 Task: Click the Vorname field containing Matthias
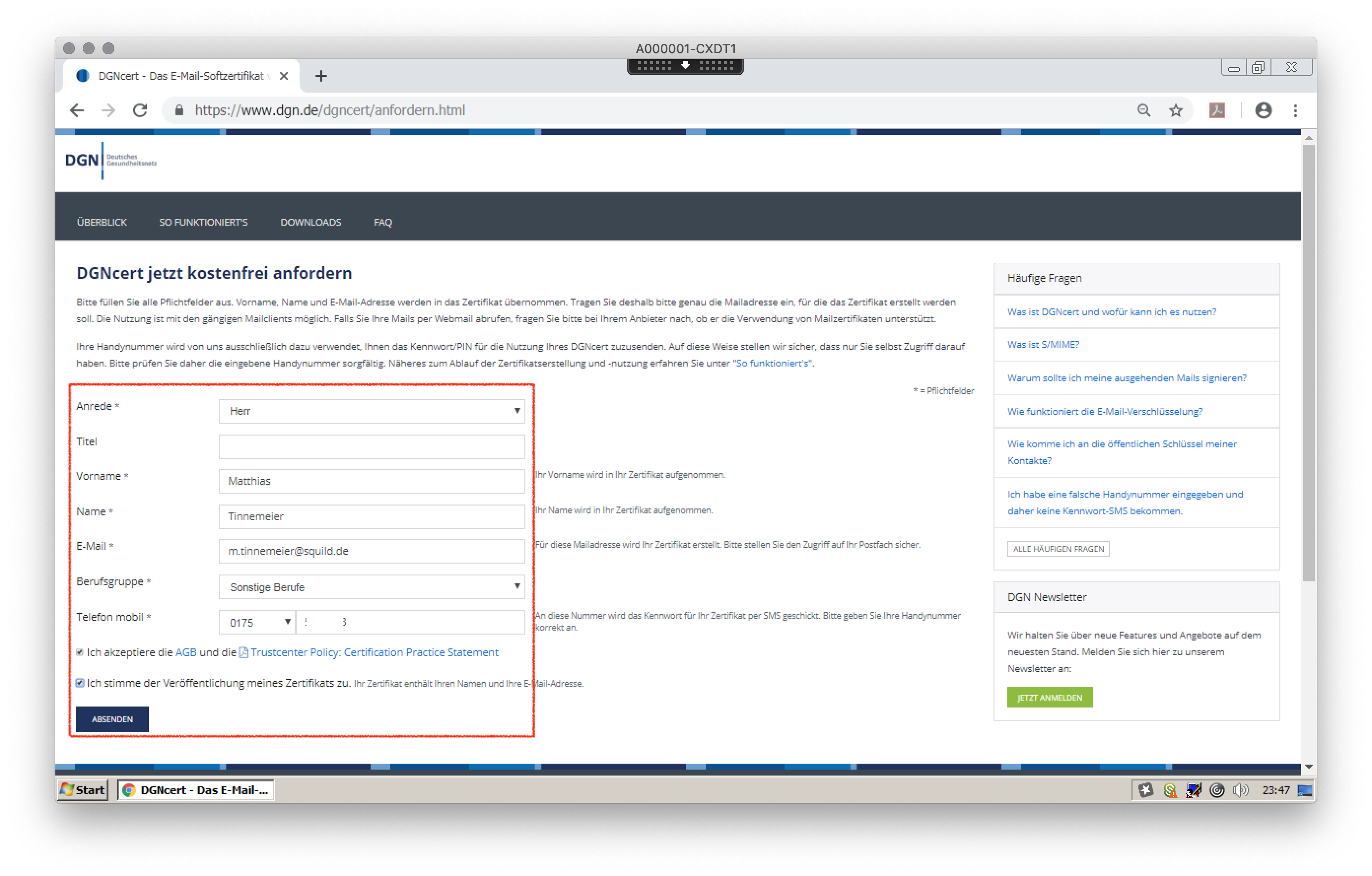point(372,481)
